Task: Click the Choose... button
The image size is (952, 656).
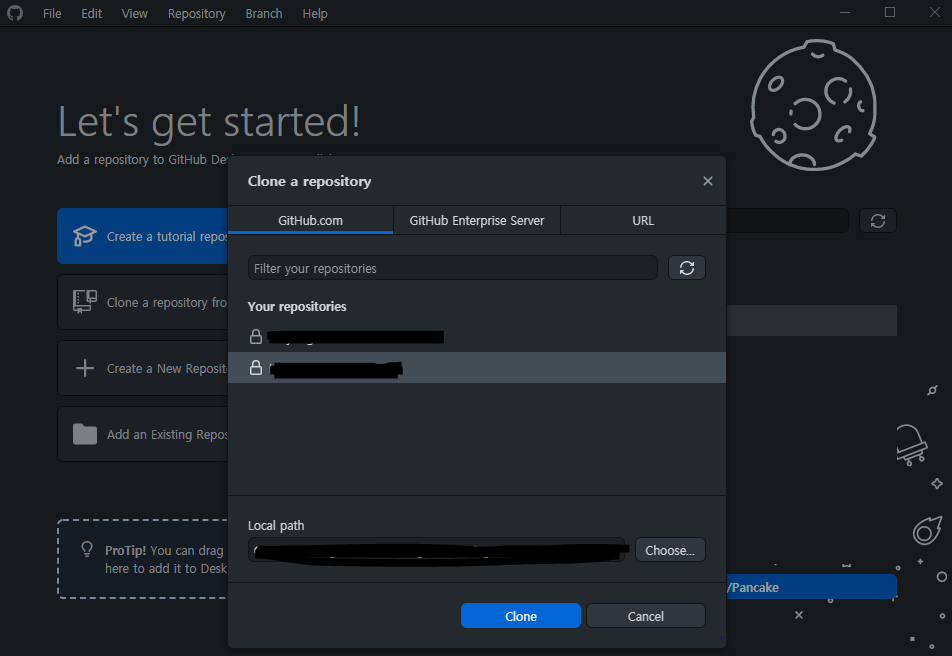Action: pyautogui.click(x=670, y=550)
